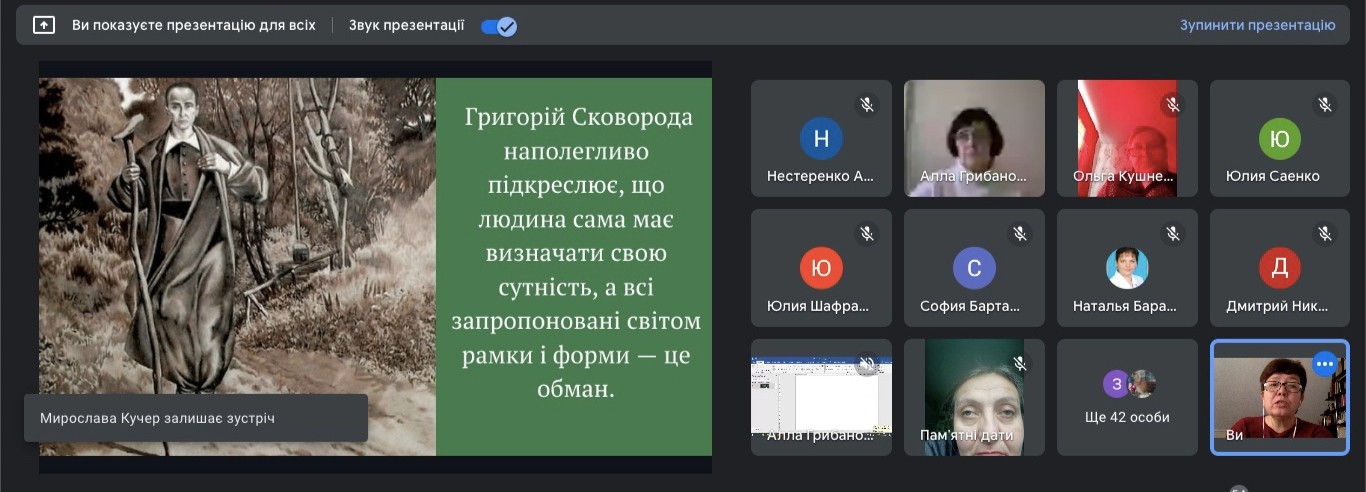This screenshot has height=492, width=1366.
Task: Click the Сковорода presentation slide
Action: (x=375, y=265)
